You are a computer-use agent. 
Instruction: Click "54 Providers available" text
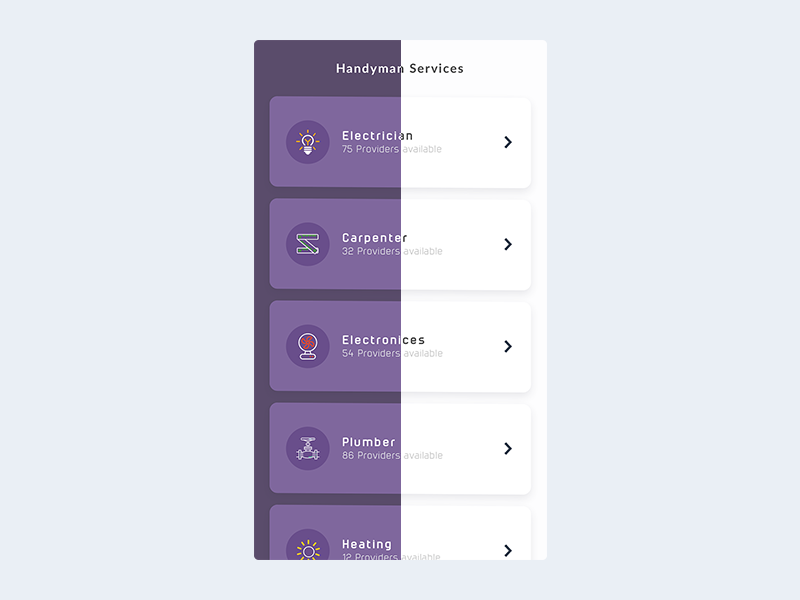click(x=392, y=354)
